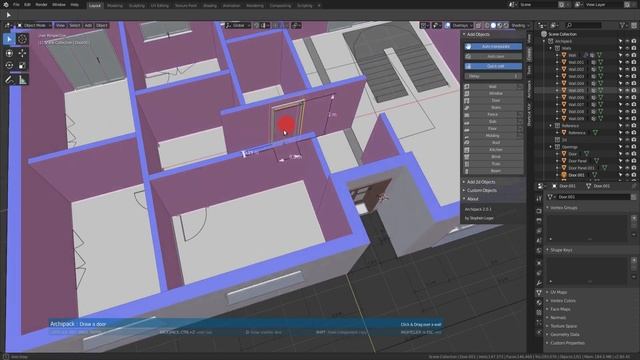This screenshot has height=360, width=640.
Task: Select Wall.007 in the outliner
Action: tap(576, 104)
